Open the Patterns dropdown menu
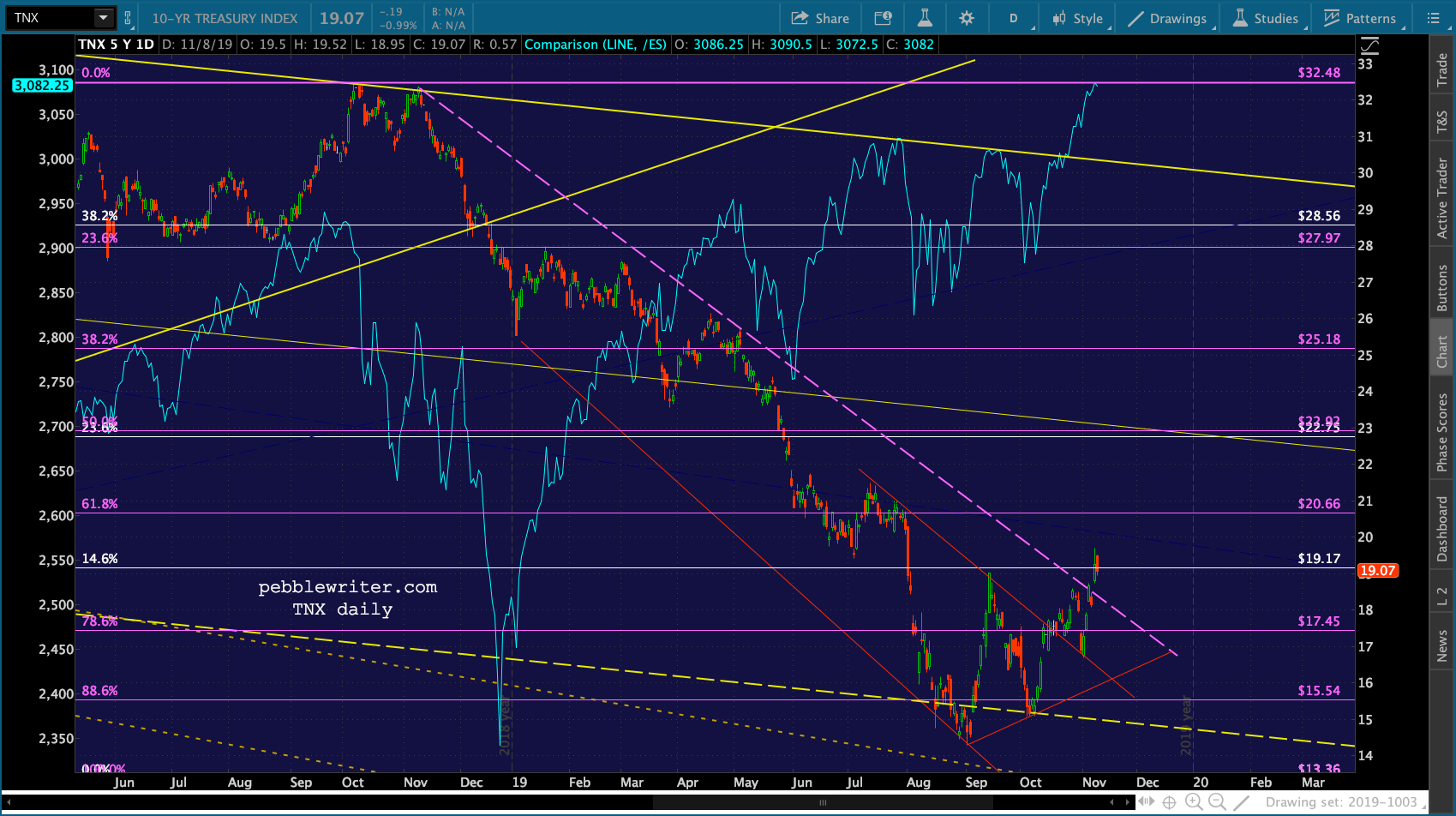1456x816 pixels. pos(1360,18)
